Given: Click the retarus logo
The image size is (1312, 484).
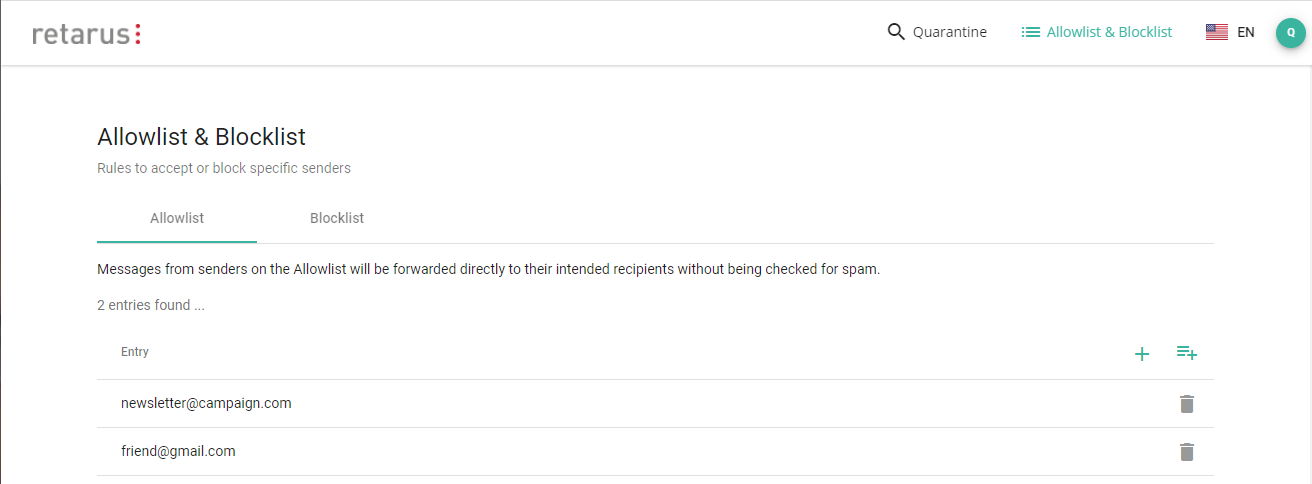Looking at the screenshot, I should (86, 34).
